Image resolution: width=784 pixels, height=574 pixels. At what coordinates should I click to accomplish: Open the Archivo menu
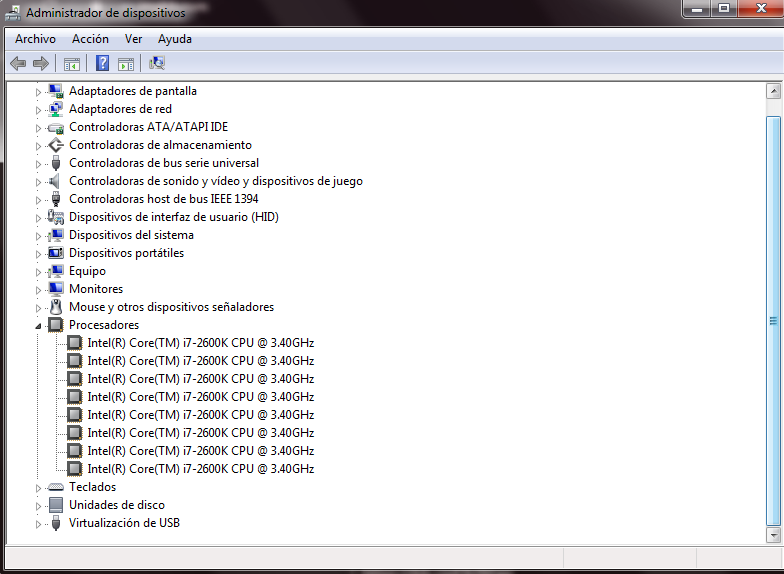(35, 39)
